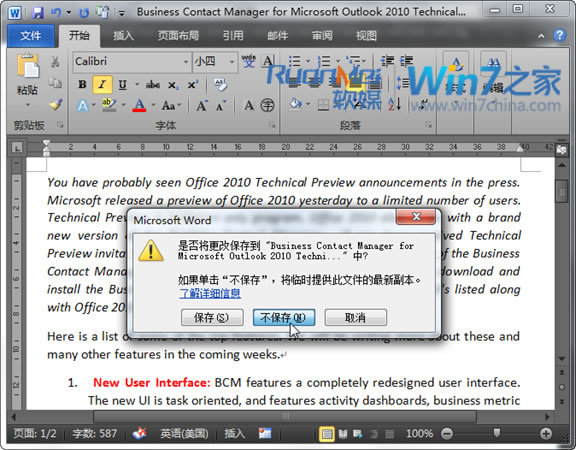
Task: Click the Grow Font icon
Action: [202, 106]
